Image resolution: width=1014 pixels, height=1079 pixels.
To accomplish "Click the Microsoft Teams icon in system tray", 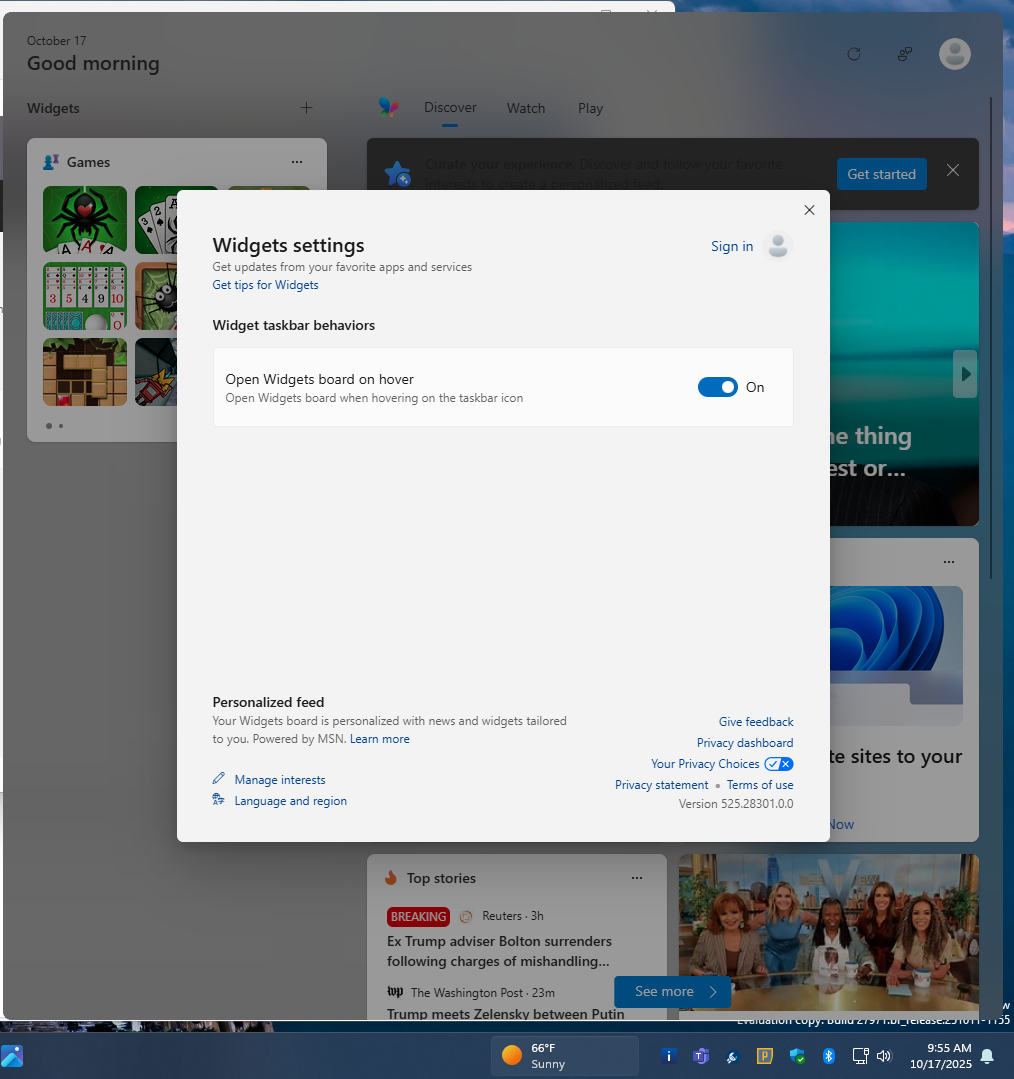I will [701, 1056].
